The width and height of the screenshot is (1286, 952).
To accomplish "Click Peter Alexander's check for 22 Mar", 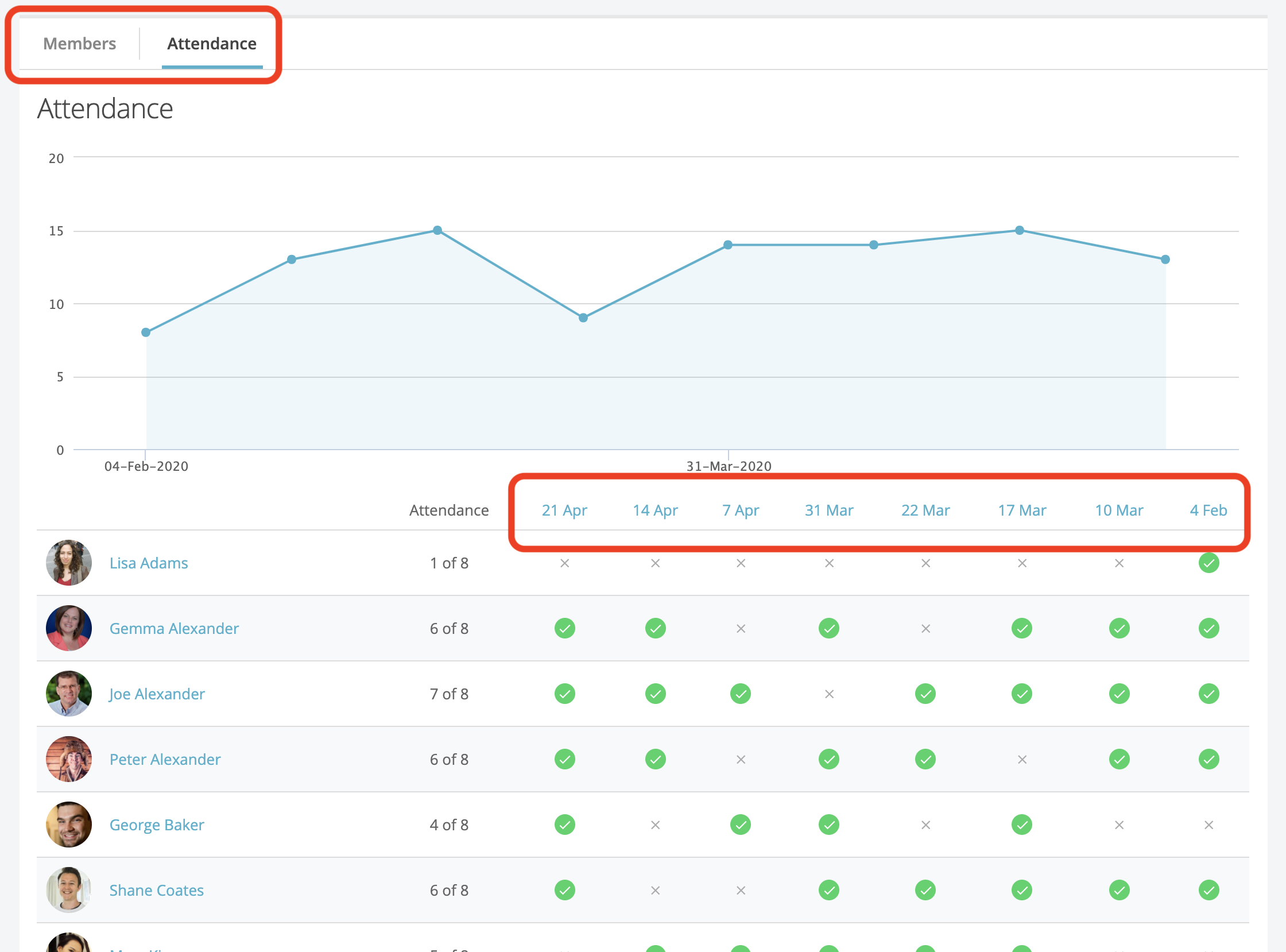I will tap(925, 759).
